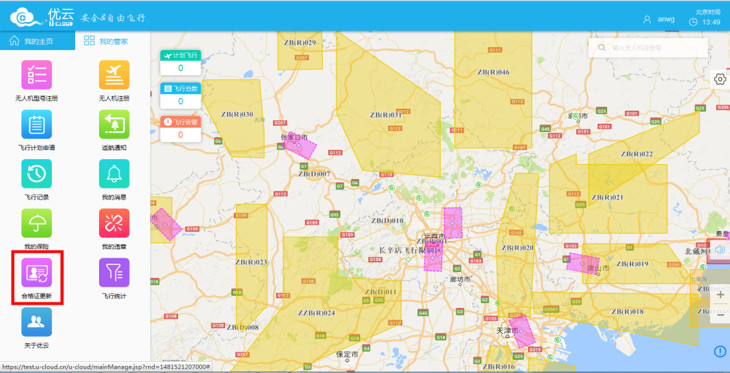This screenshot has width=730, height=373.
Task: Open 飞行记录 history icon
Action: tap(36, 174)
